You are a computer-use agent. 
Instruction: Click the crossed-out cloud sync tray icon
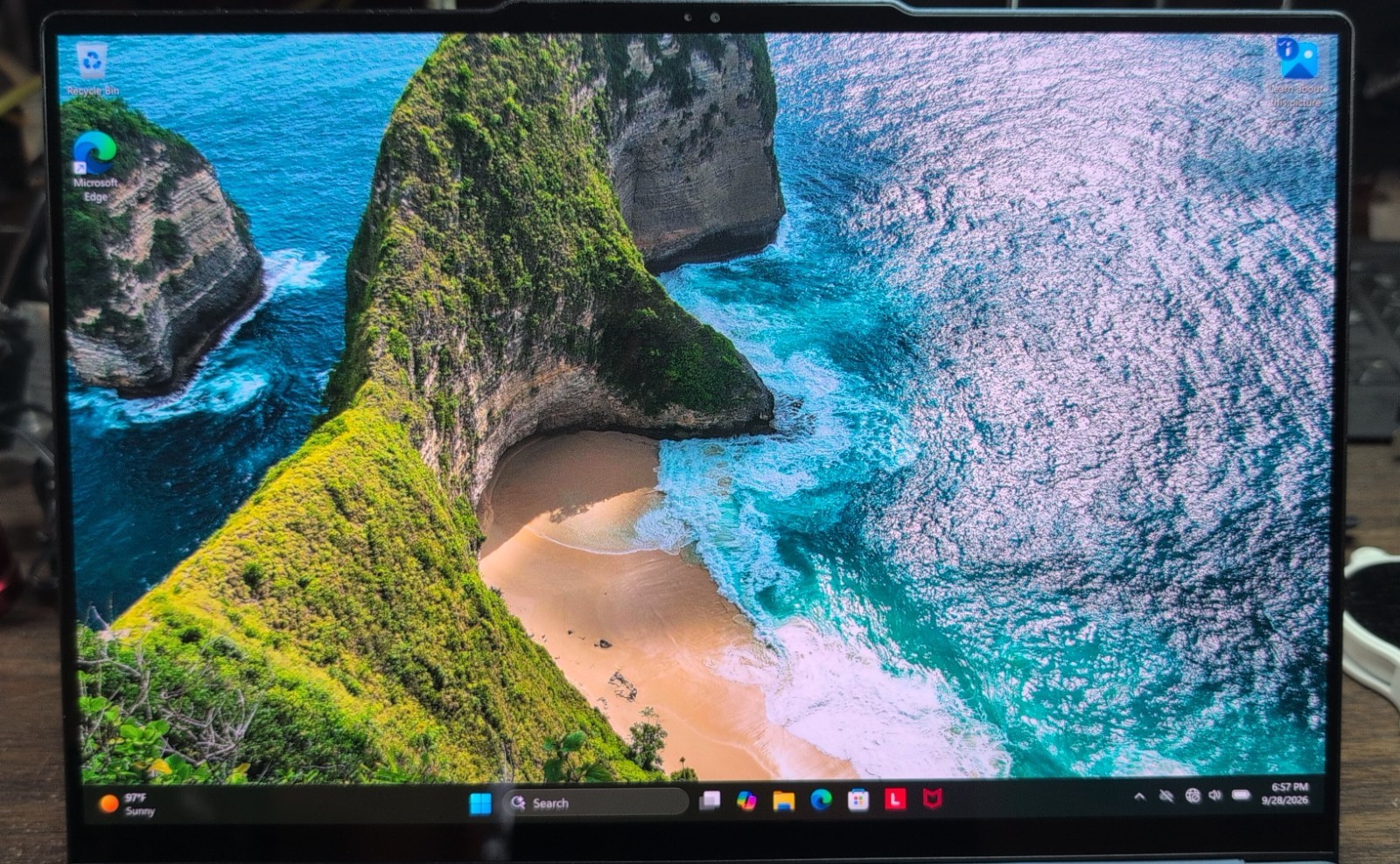(1165, 796)
